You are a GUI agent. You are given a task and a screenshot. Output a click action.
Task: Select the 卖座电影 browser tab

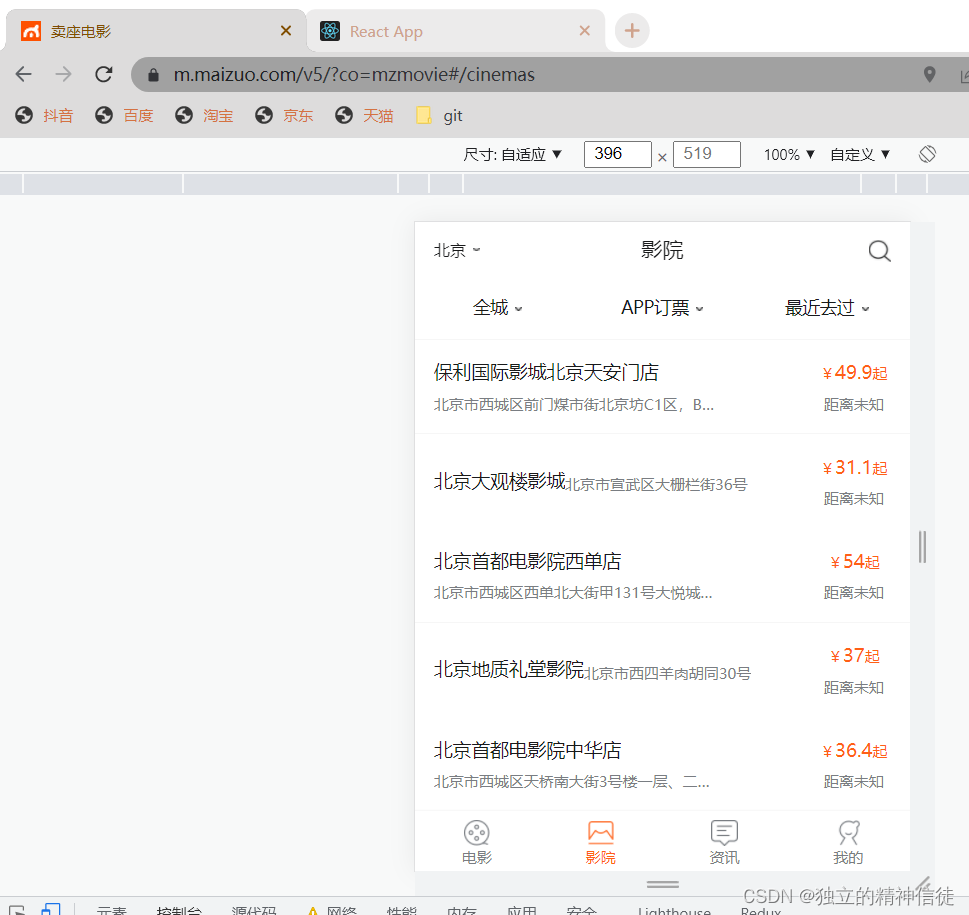[156, 31]
